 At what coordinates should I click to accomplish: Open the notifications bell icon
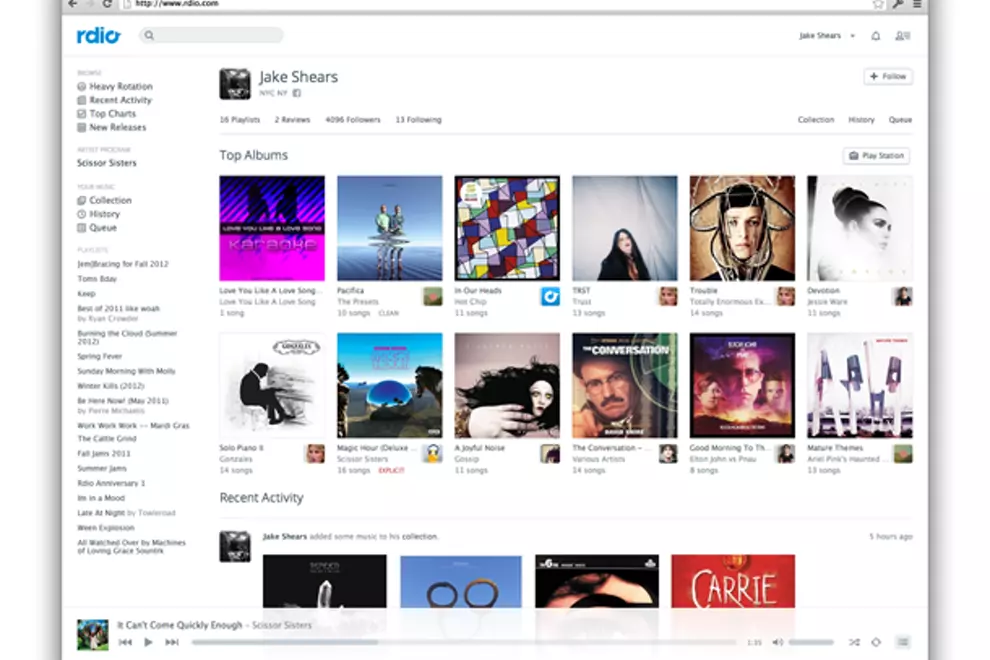(x=876, y=36)
